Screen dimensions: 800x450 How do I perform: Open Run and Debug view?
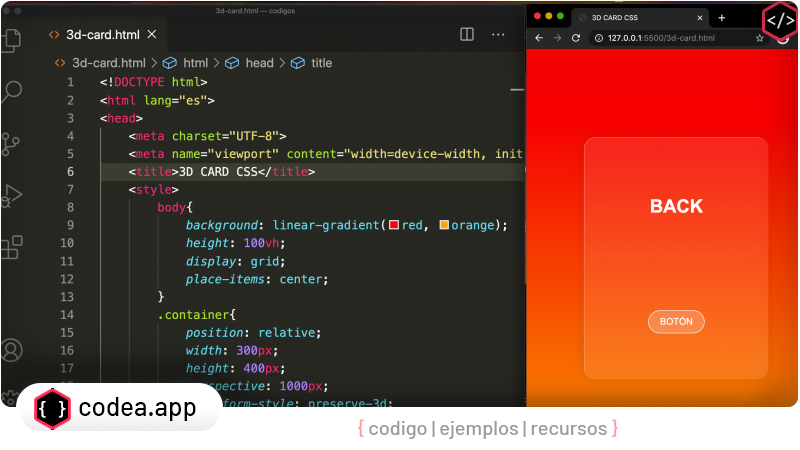click(12, 196)
